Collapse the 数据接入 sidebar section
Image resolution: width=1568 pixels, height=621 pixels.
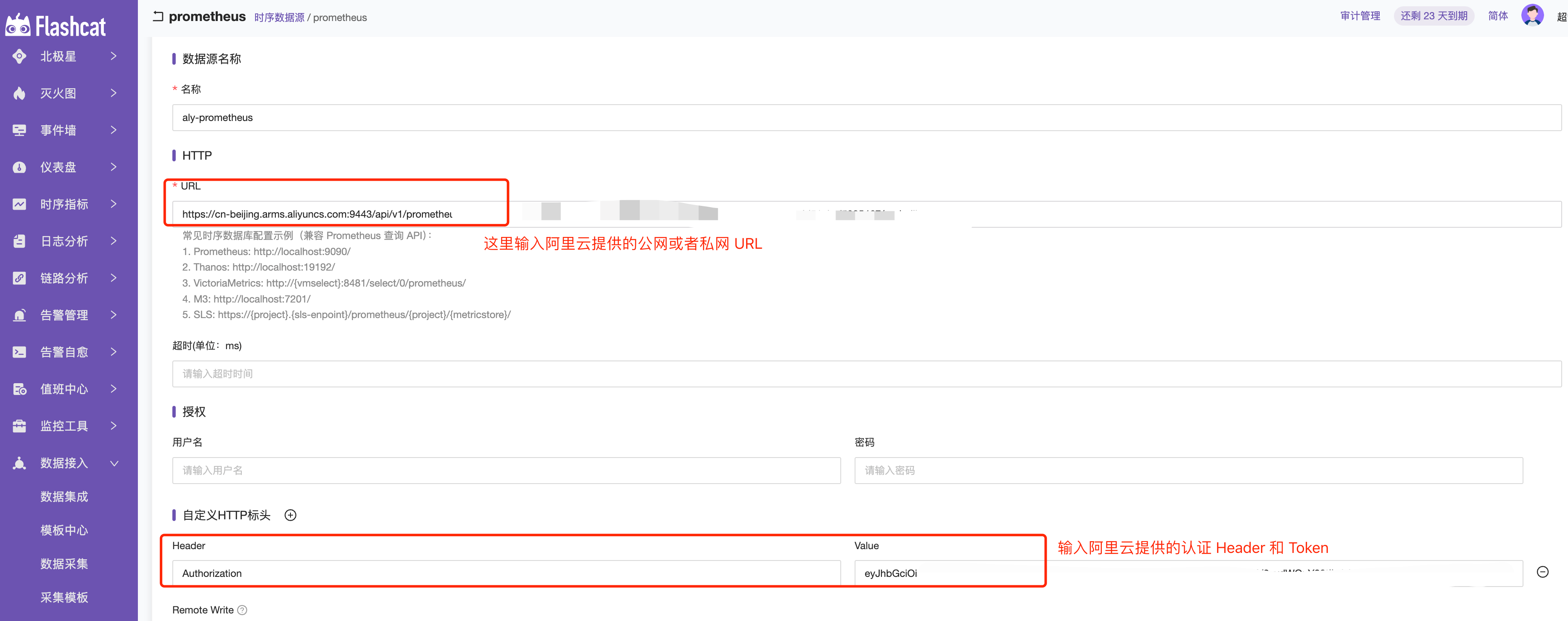pyautogui.click(x=114, y=463)
